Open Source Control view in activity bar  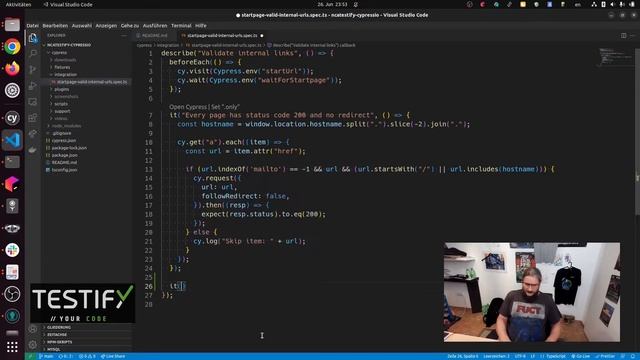click(x=33, y=69)
